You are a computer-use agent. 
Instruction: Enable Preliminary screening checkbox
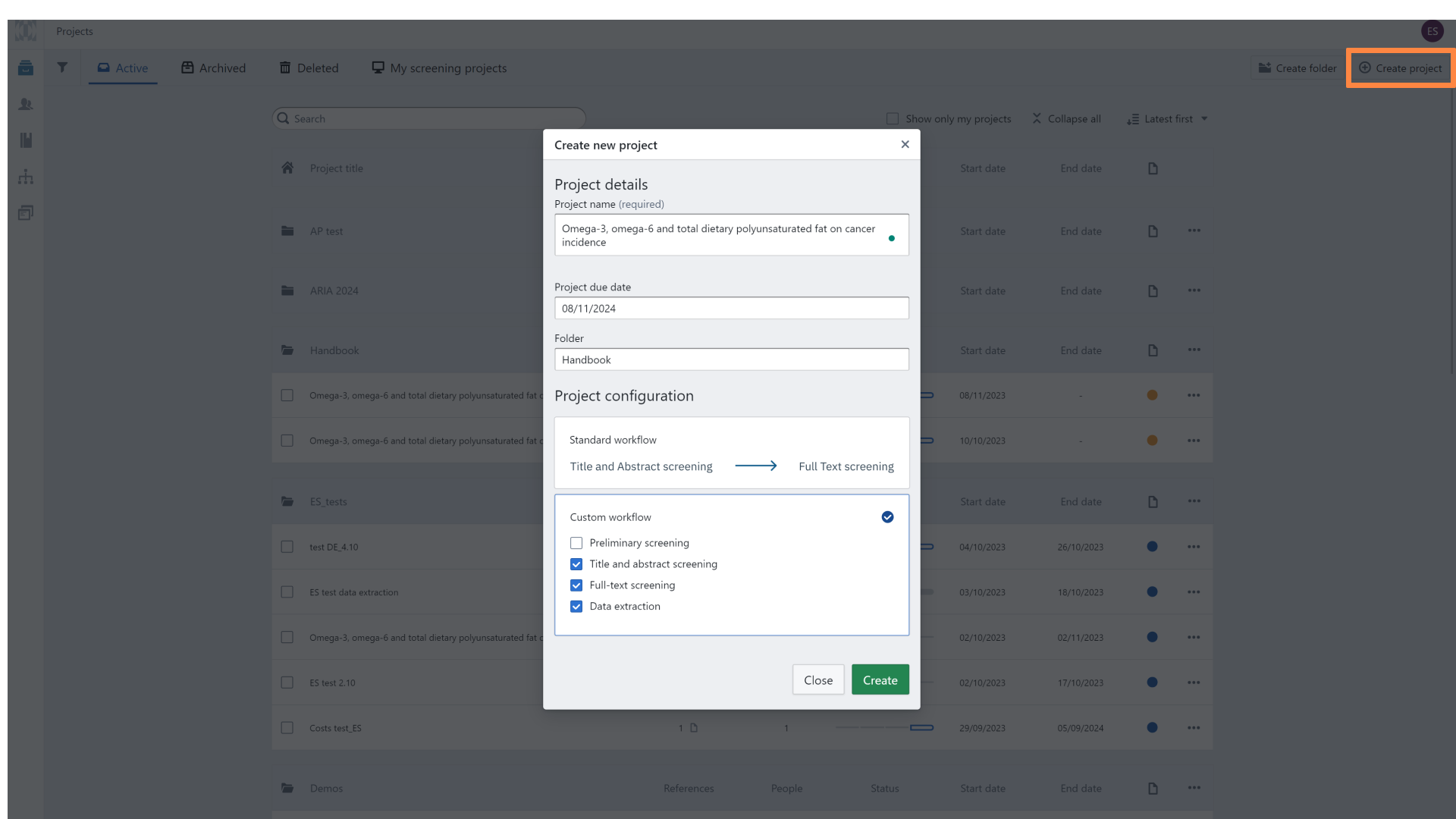point(576,543)
